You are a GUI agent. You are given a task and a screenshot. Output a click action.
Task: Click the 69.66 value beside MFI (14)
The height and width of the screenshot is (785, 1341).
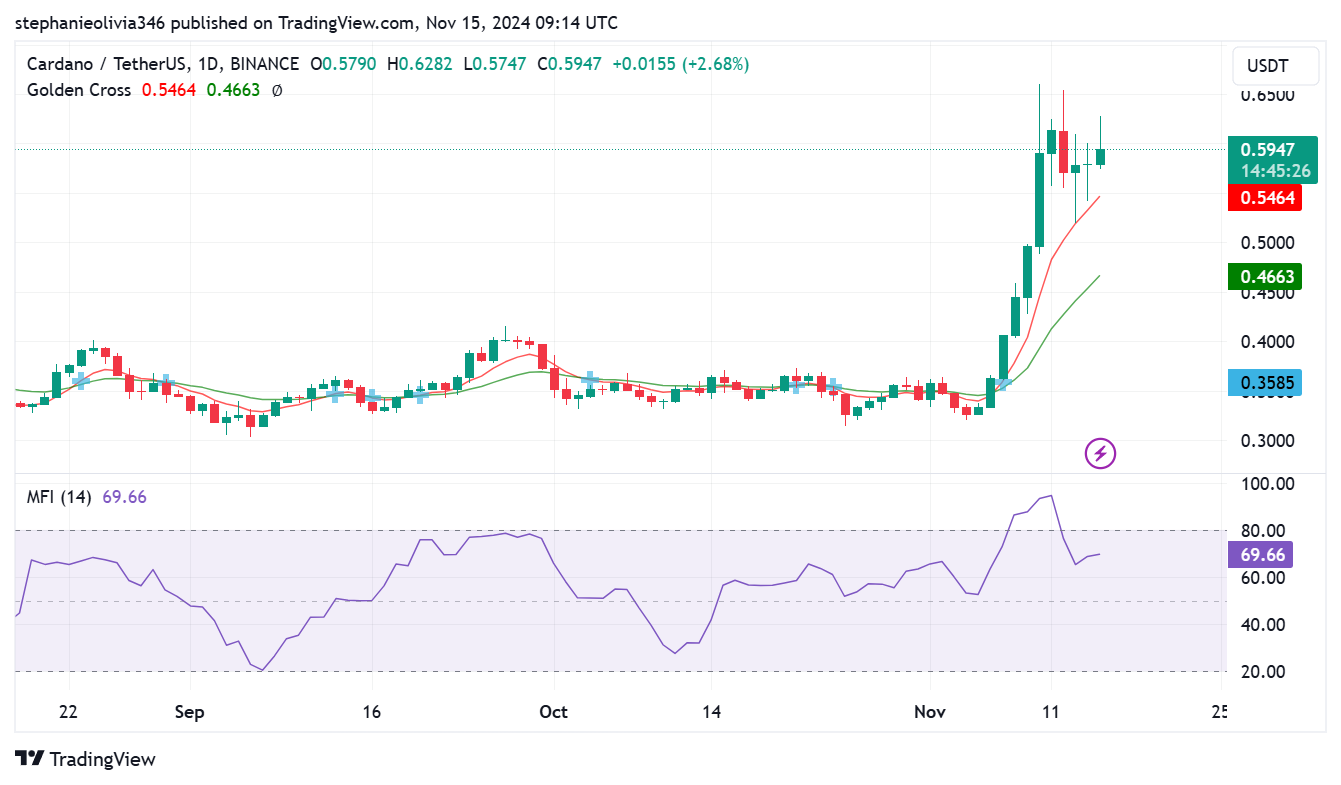pyautogui.click(x=124, y=496)
